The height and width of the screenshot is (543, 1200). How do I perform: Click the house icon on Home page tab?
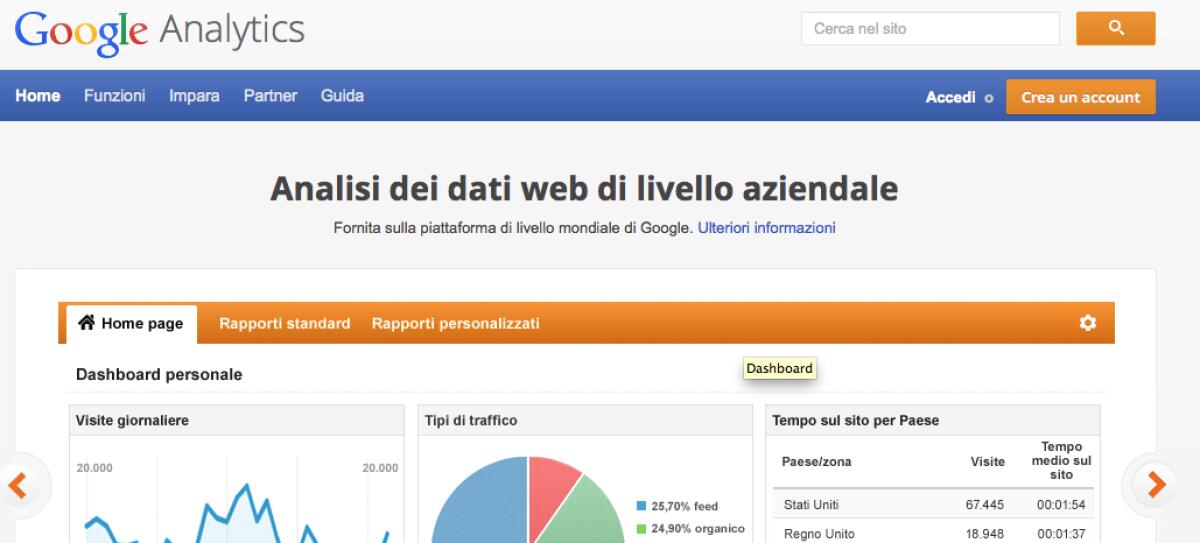(x=87, y=323)
